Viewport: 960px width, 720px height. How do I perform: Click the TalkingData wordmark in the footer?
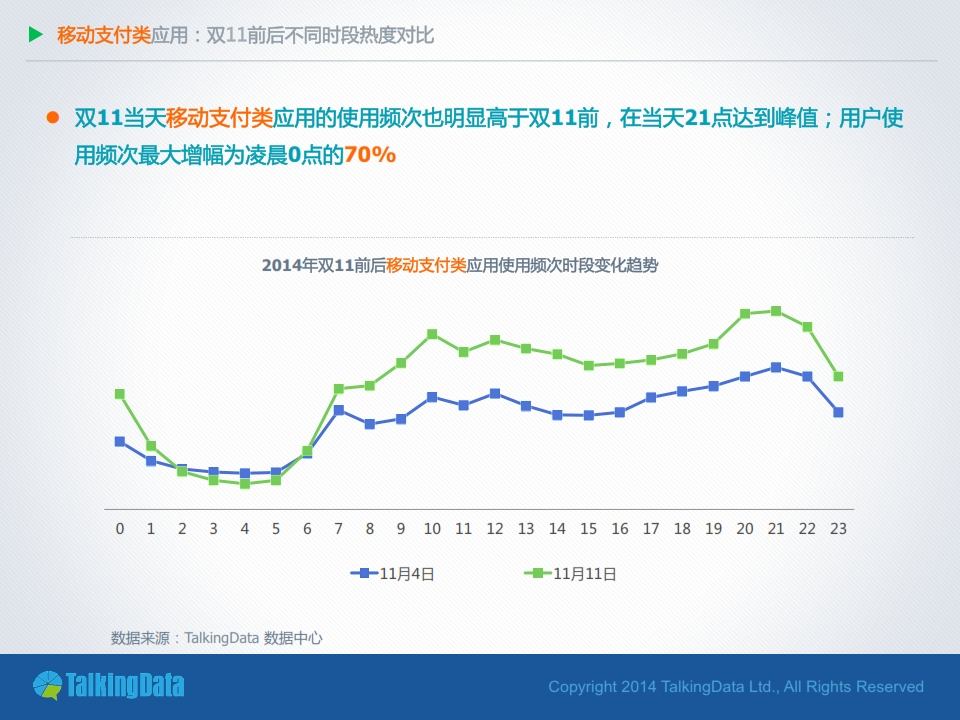click(x=124, y=686)
